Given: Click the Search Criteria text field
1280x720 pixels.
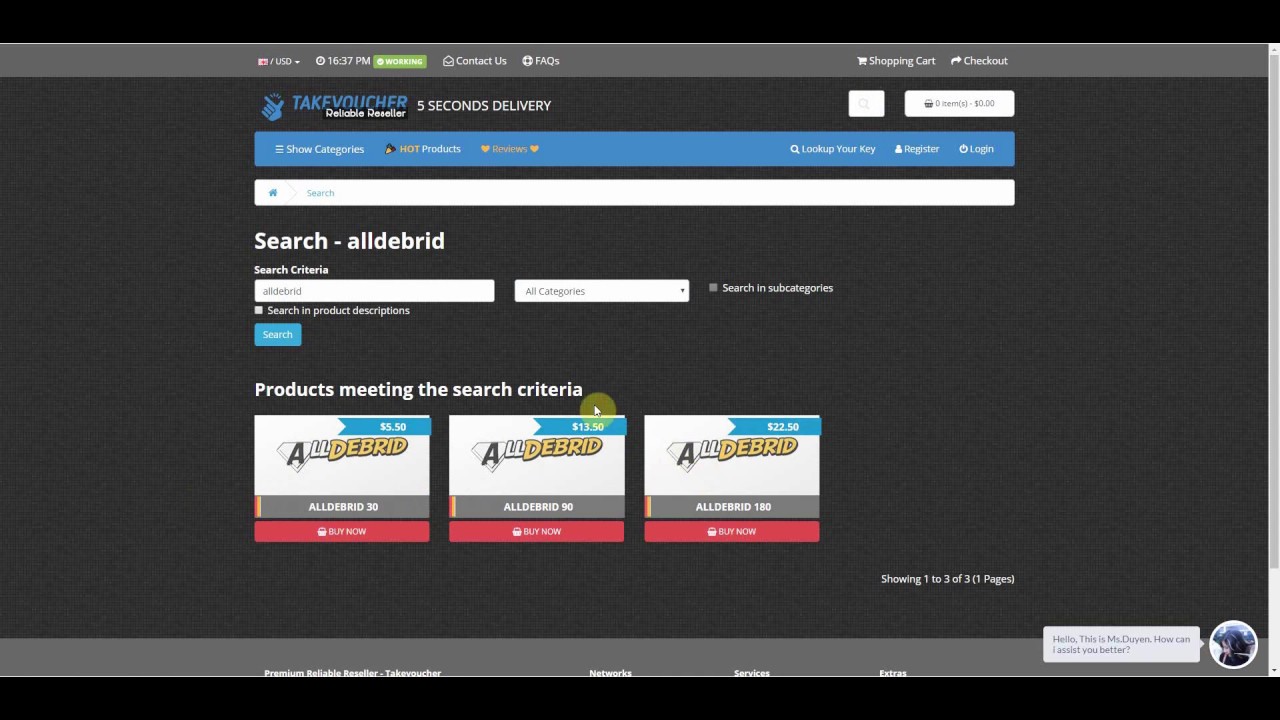Looking at the screenshot, I should (x=374, y=291).
